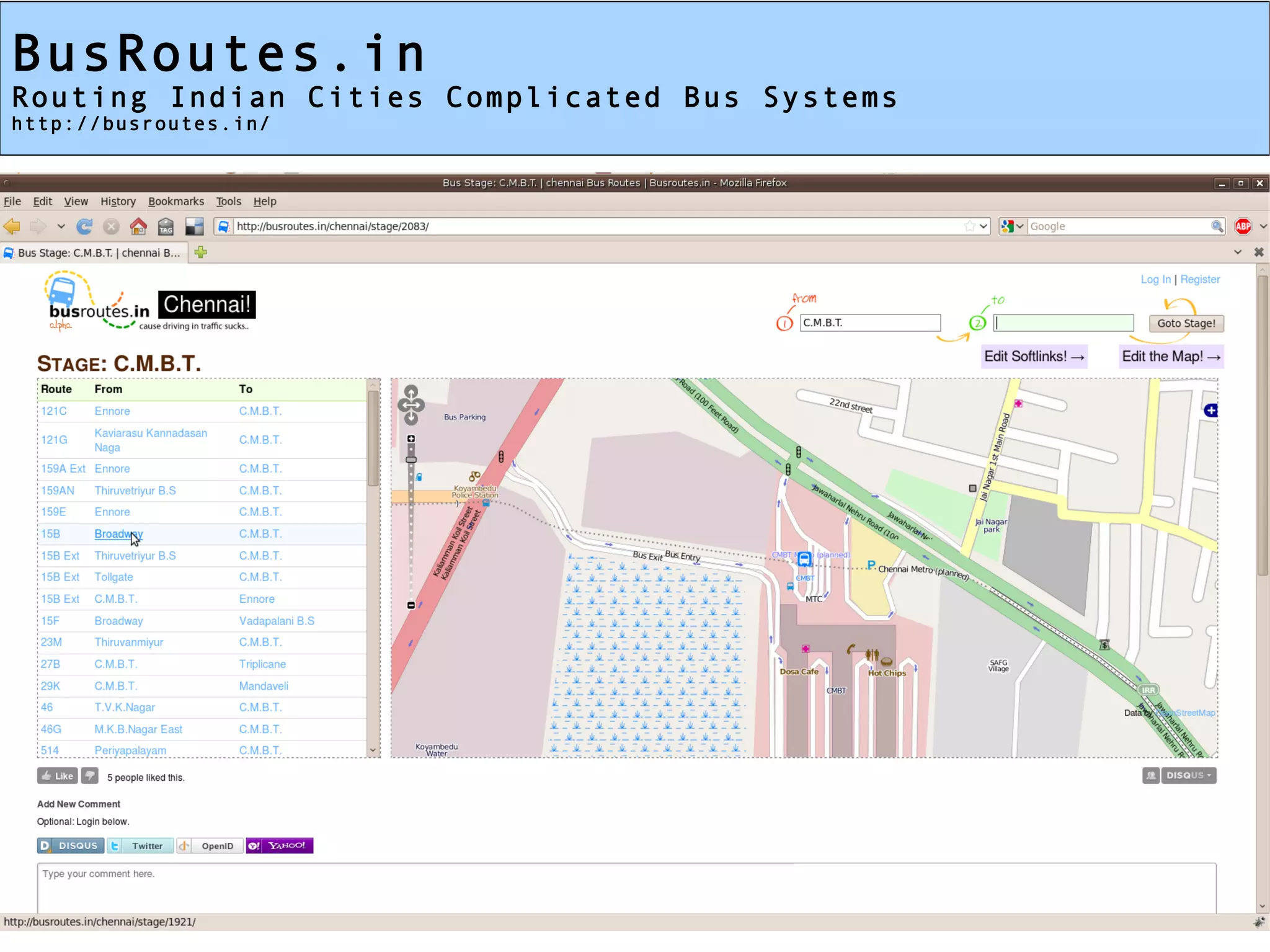
Task: Click Triplicane destination for route 27B
Action: (262, 664)
